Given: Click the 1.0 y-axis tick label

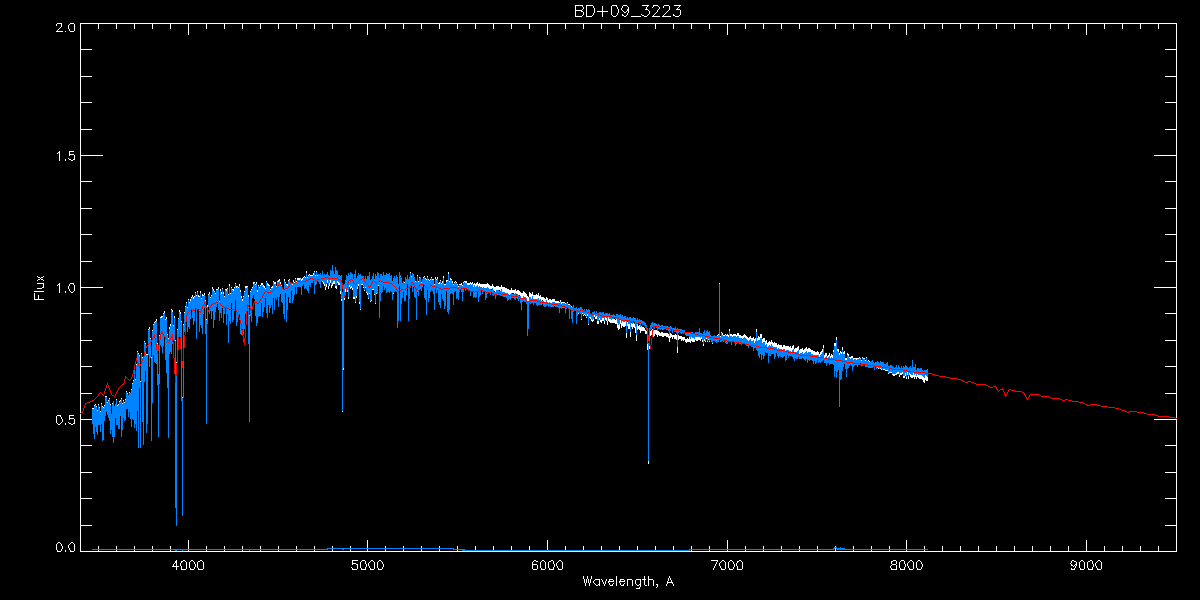Looking at the screenshot, I should [65, 288].
